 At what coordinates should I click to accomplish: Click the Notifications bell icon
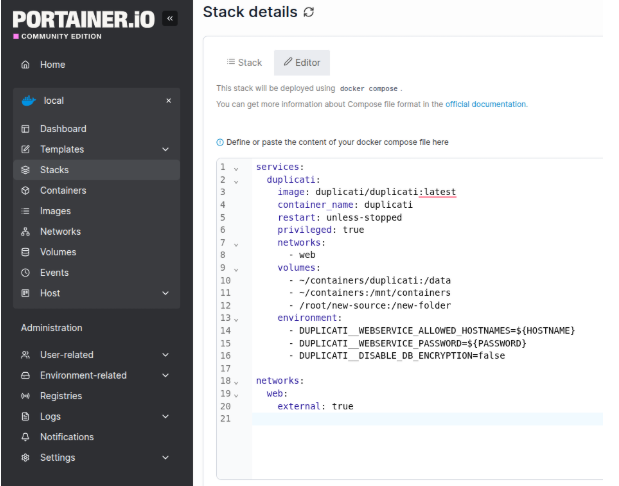[x=25, y=437]
